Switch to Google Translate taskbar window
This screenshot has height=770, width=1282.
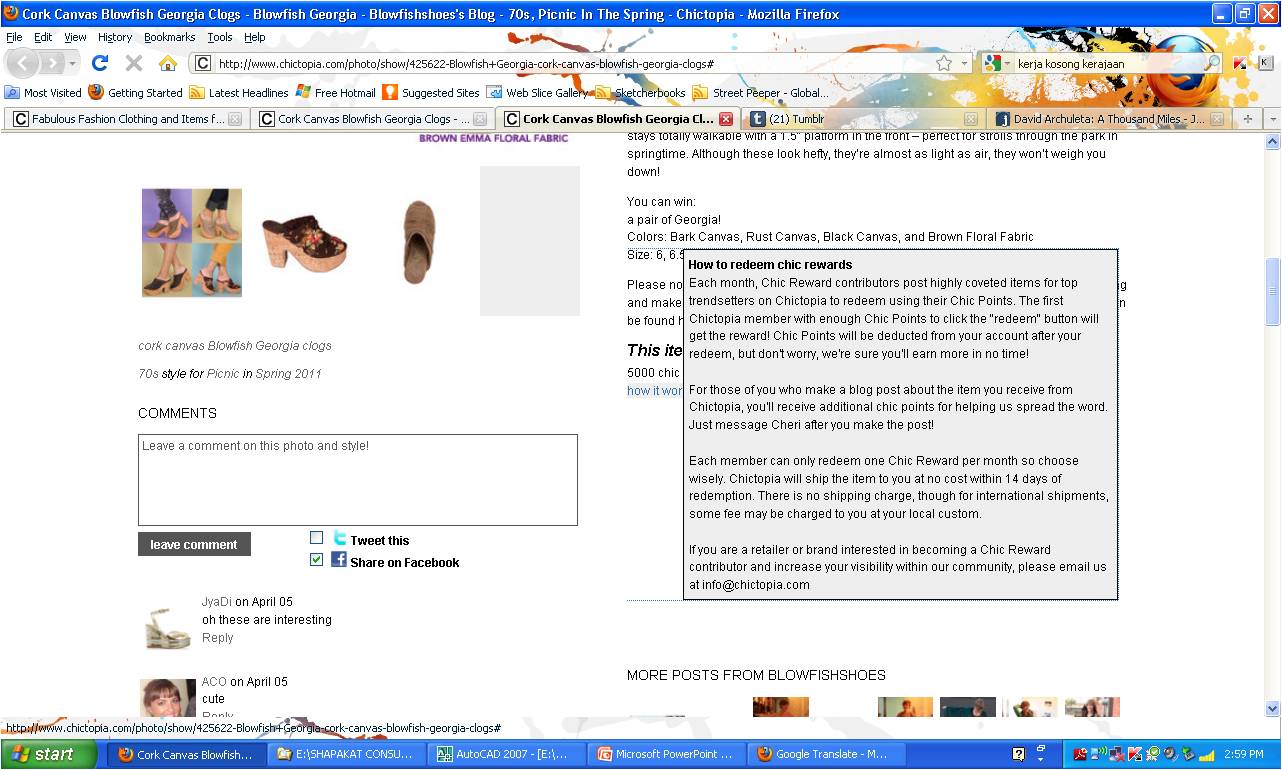coord(826,754)
